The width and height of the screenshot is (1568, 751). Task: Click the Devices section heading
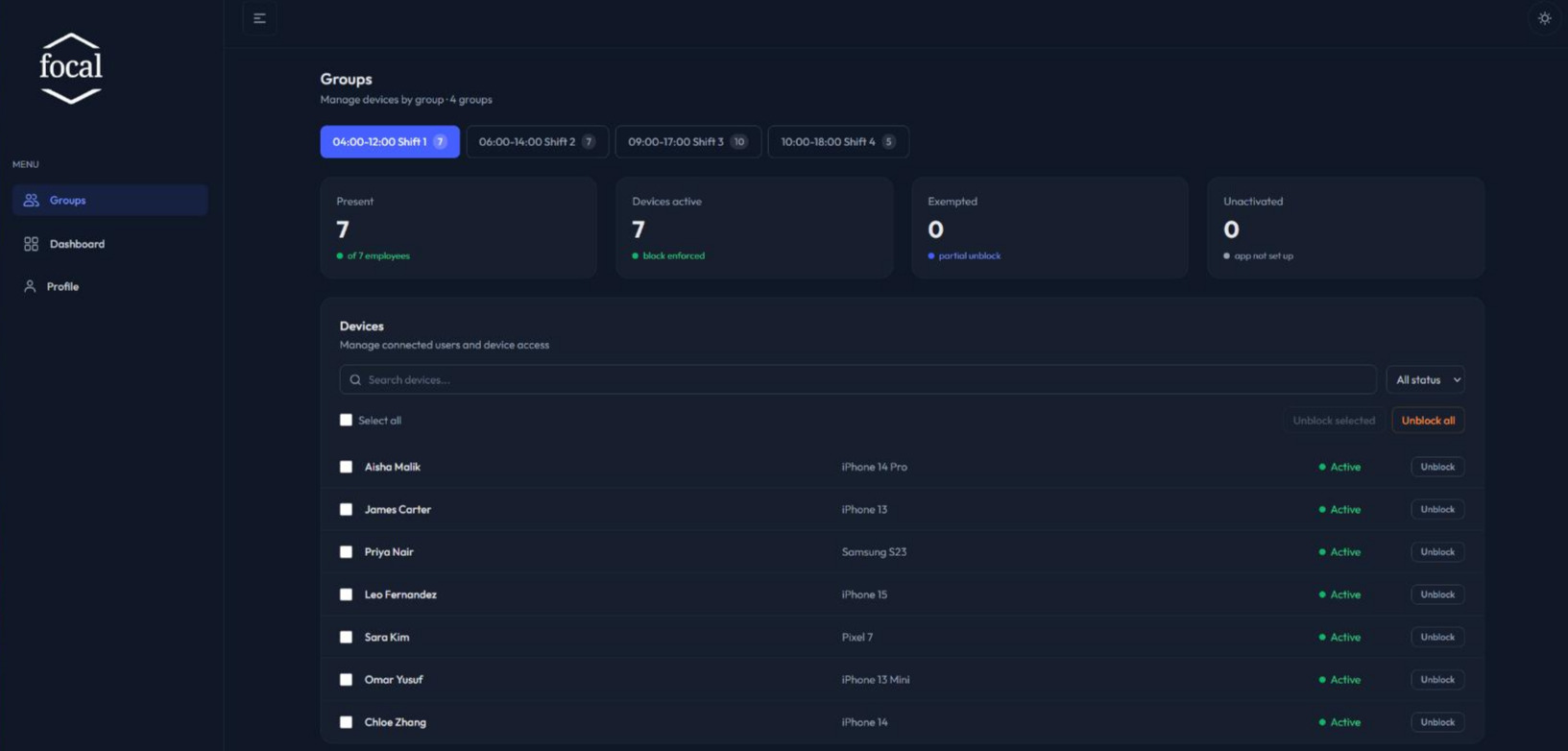pos(362,326)
